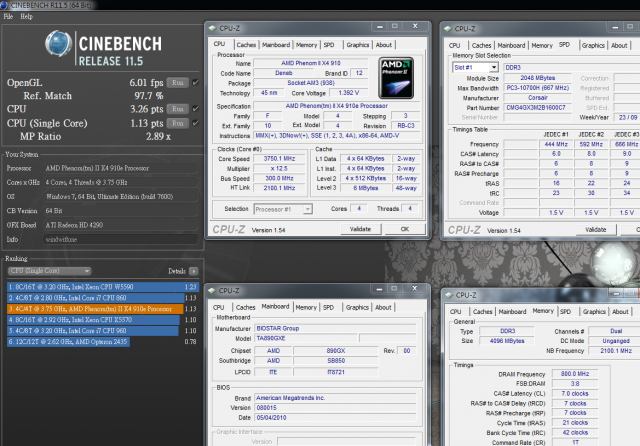Viewport: 640px width, 446px height.
Task: Select Intel Xeon X5570 ranking entry
Action: coord(93,320)
